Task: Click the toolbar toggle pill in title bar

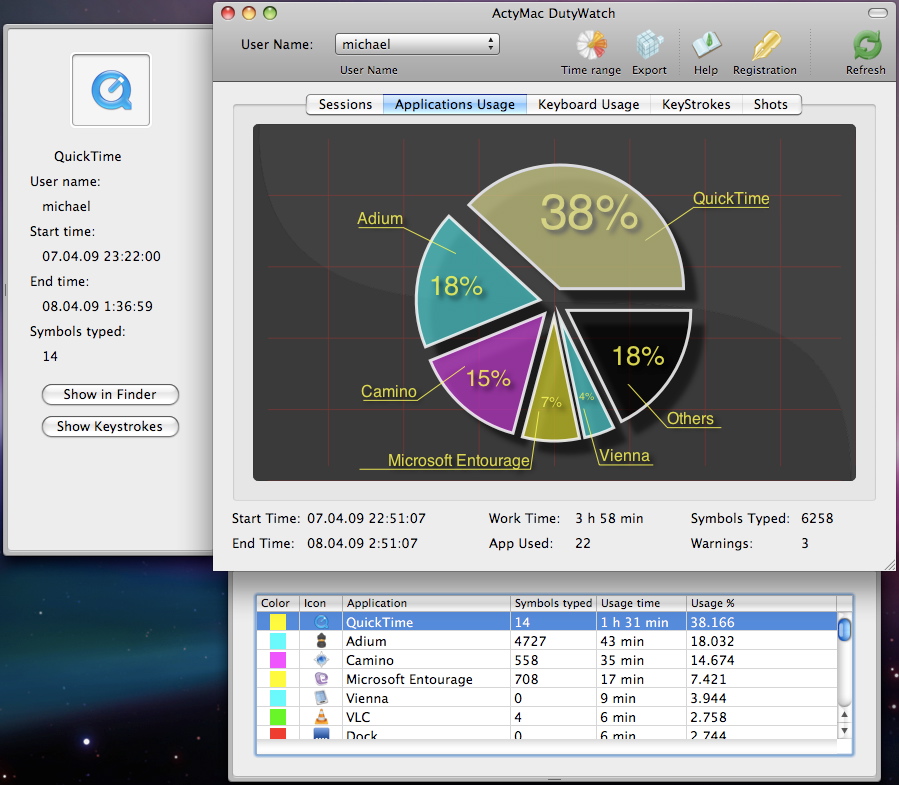Action: (877, 13)
